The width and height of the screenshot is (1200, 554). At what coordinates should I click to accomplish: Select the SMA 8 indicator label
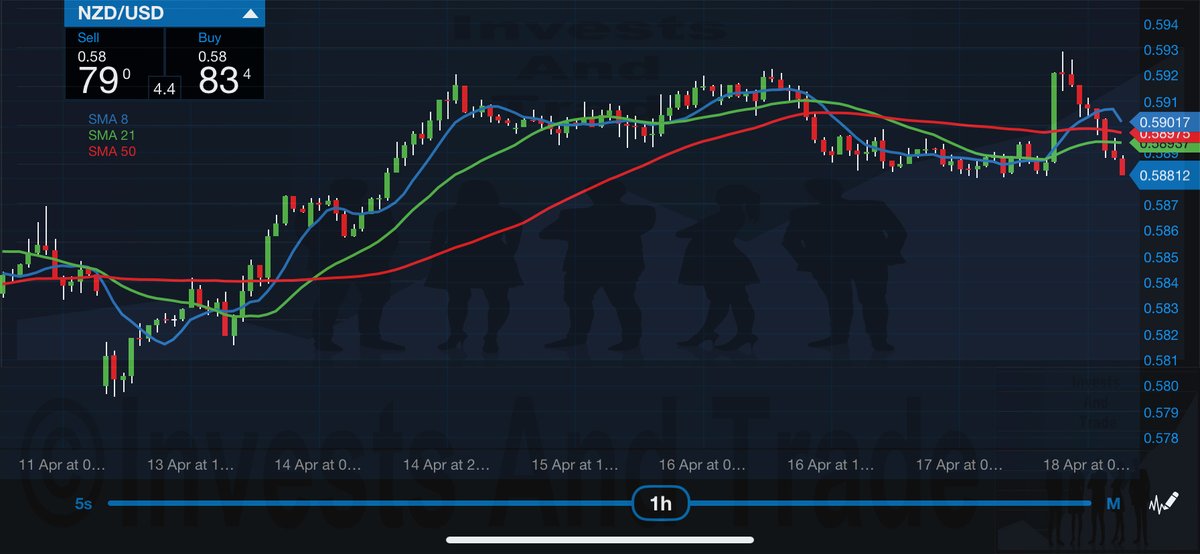pyautogui.click(x=108, y=119)
